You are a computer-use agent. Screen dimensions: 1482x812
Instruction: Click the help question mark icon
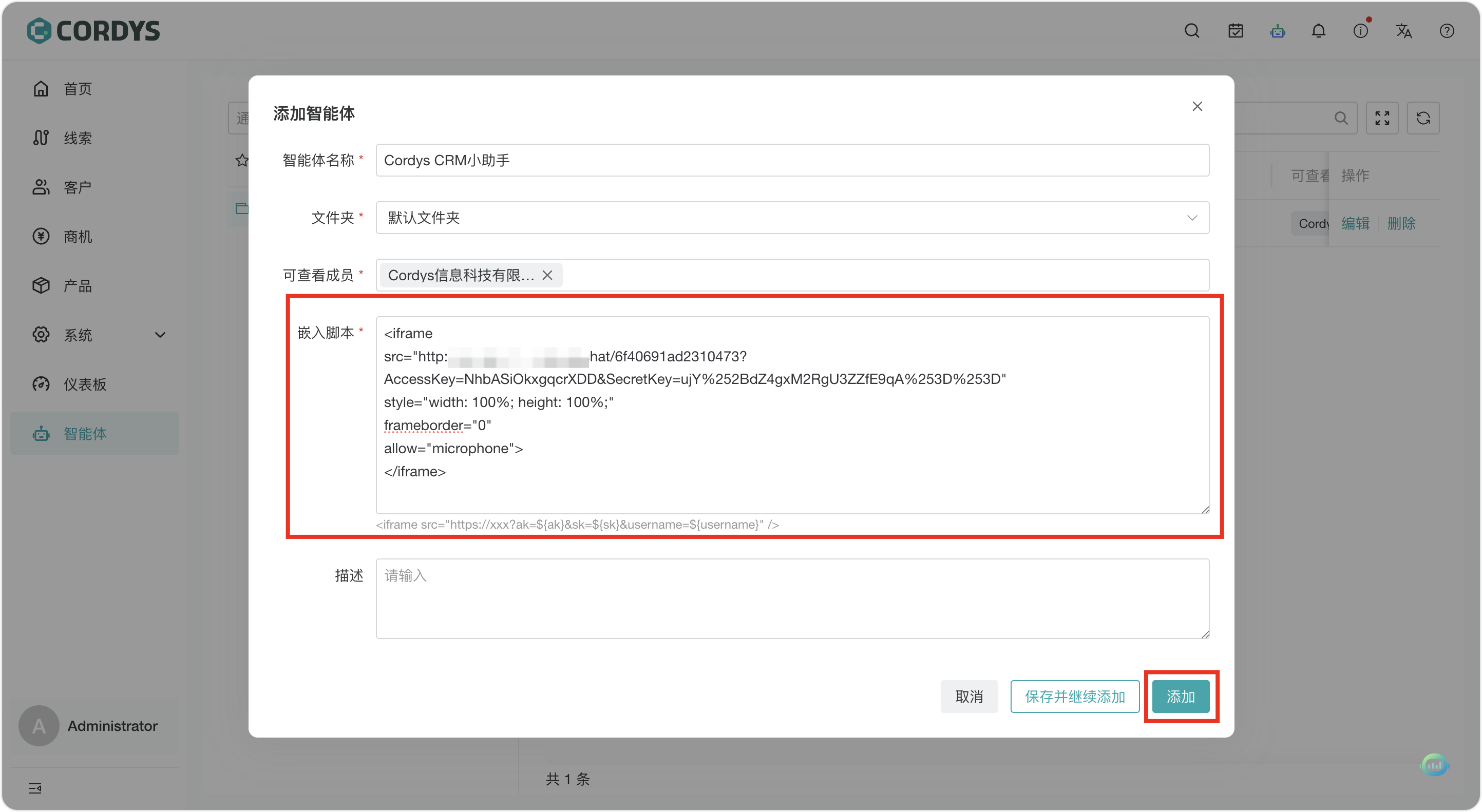(1447, 31)
